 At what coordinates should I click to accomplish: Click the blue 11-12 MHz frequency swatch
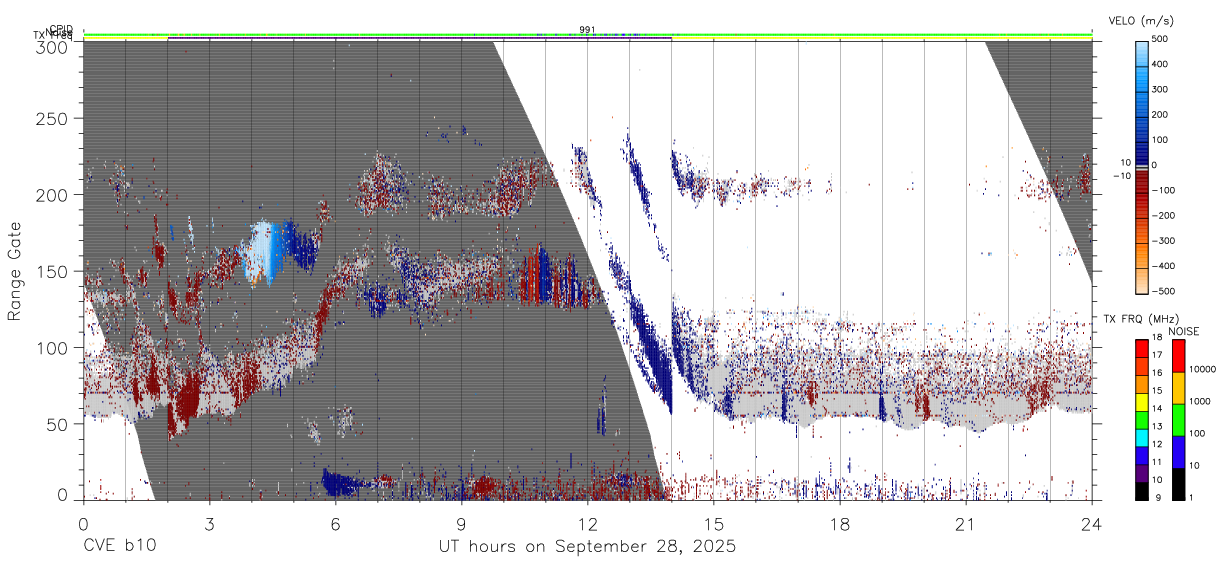[1141, 455]
